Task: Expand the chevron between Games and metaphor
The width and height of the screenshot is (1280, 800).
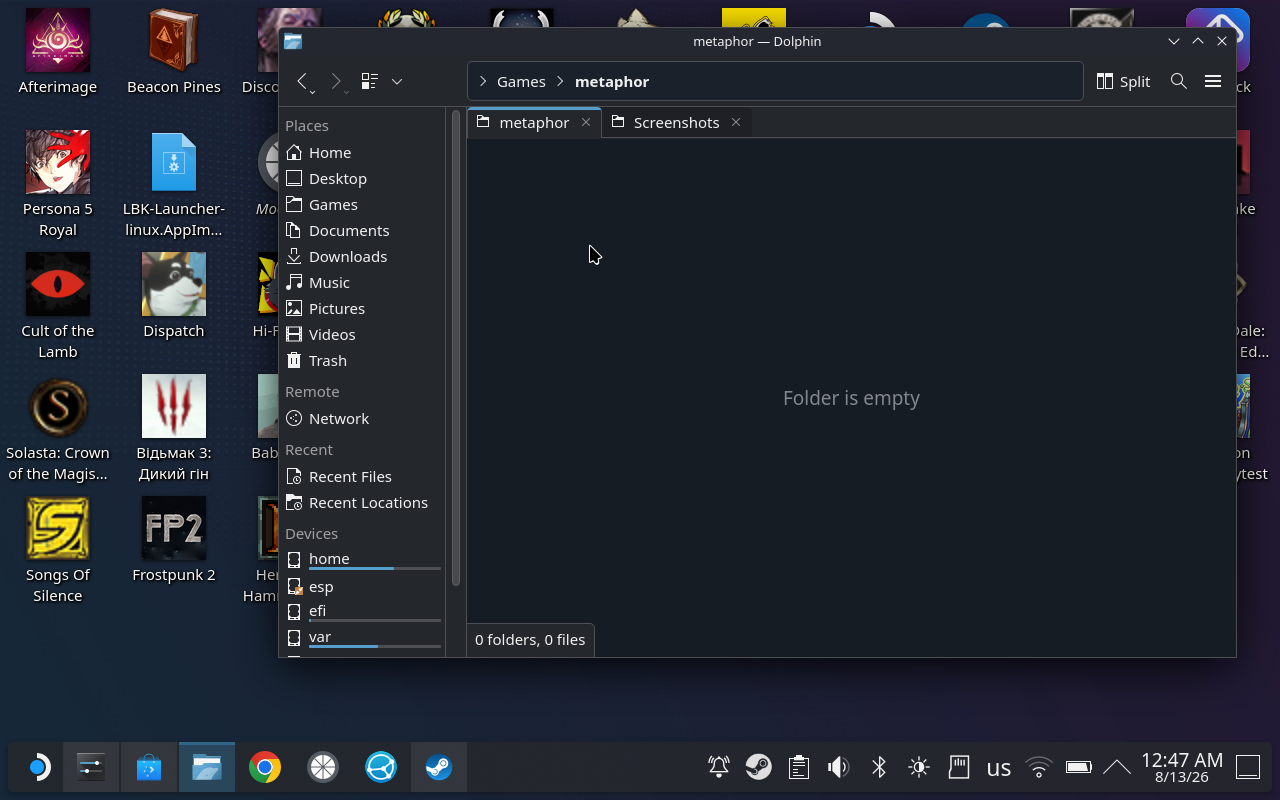Action: (560, 82)
